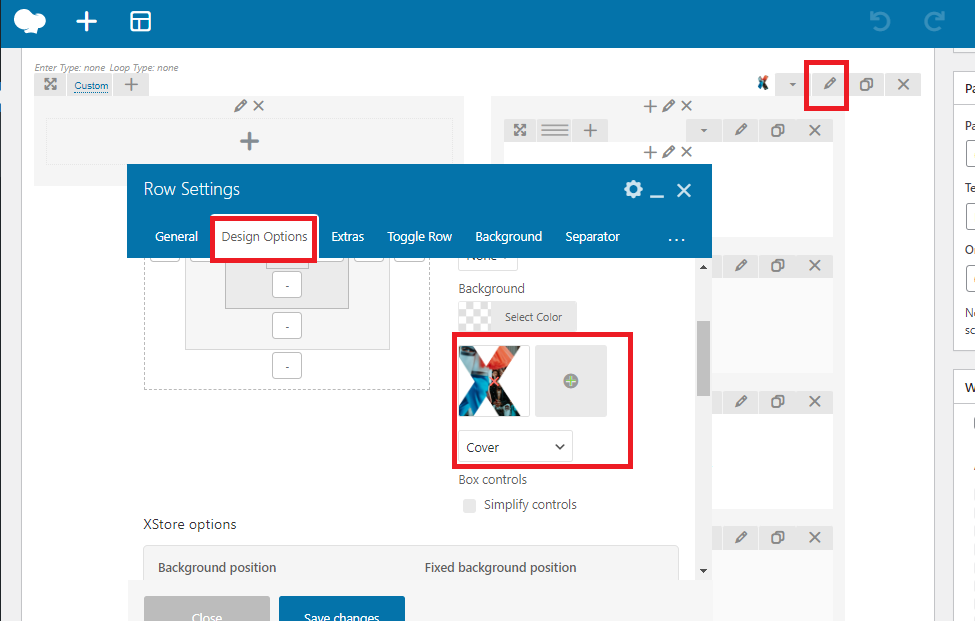
Task: Open Row Settings gear options
Action: pyautogui.click(x=633, y=189)
